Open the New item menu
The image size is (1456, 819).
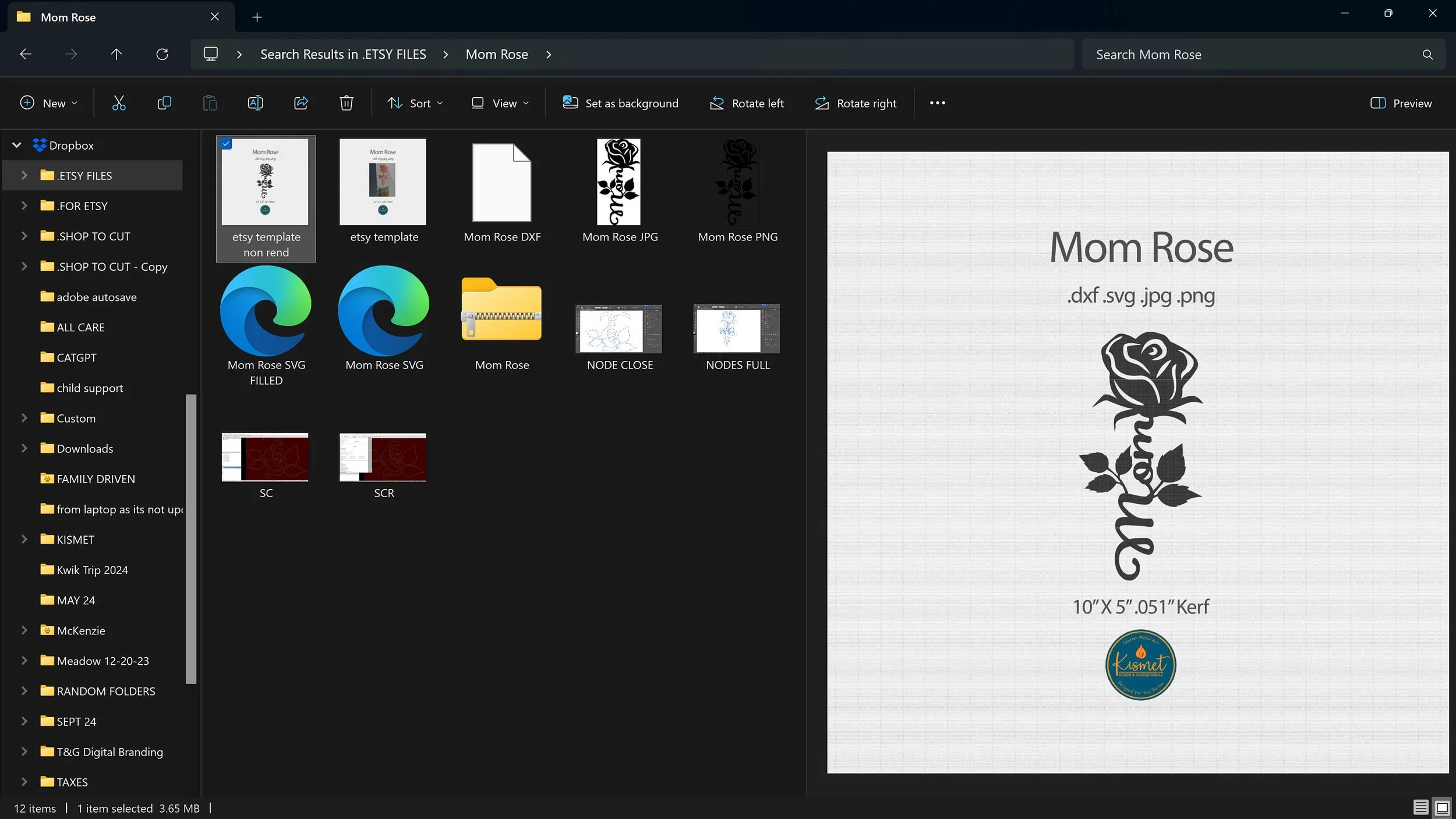pyautogui.click(x=48, y=103)
